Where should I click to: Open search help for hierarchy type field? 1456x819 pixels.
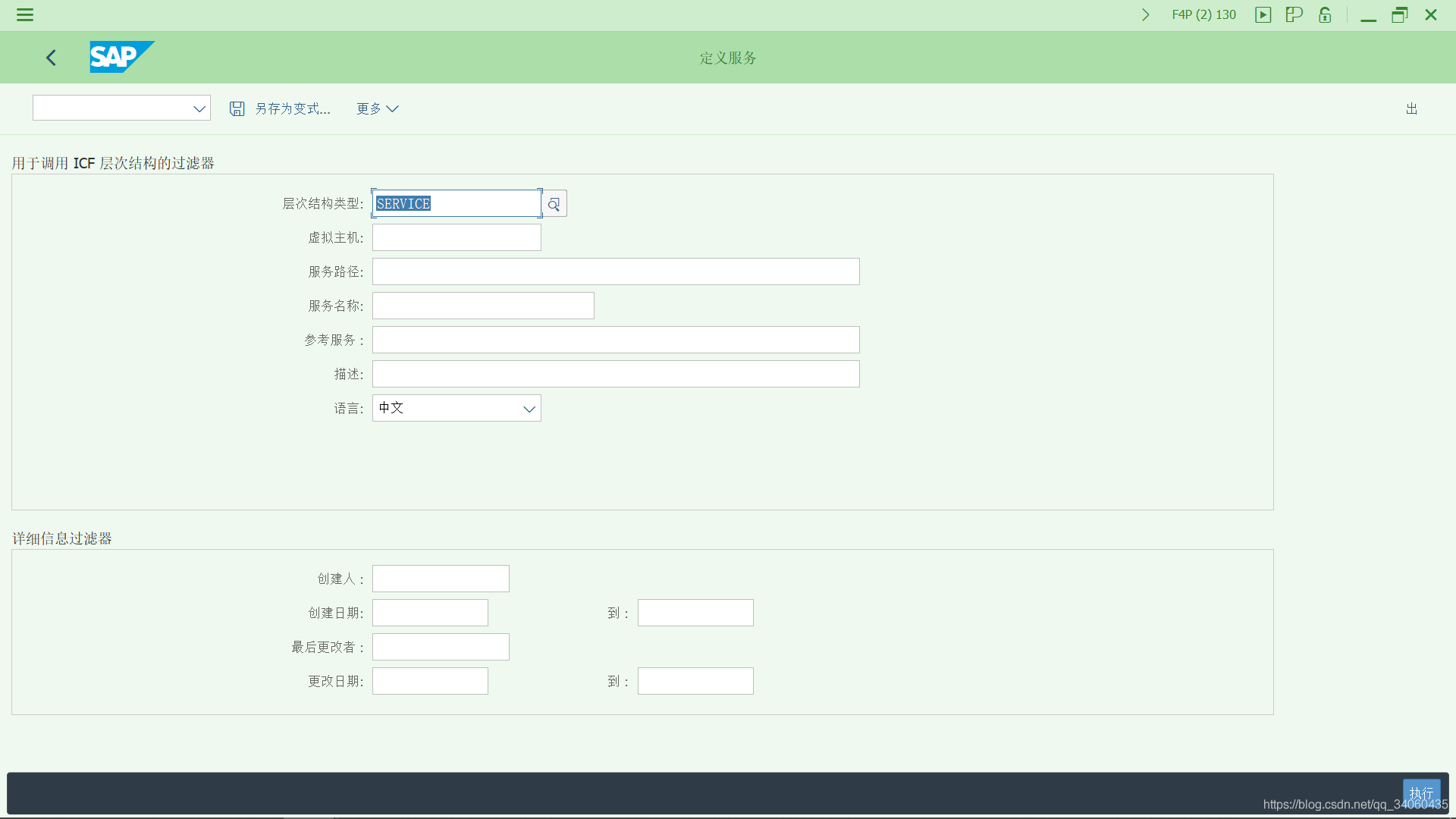coord(554,204)
